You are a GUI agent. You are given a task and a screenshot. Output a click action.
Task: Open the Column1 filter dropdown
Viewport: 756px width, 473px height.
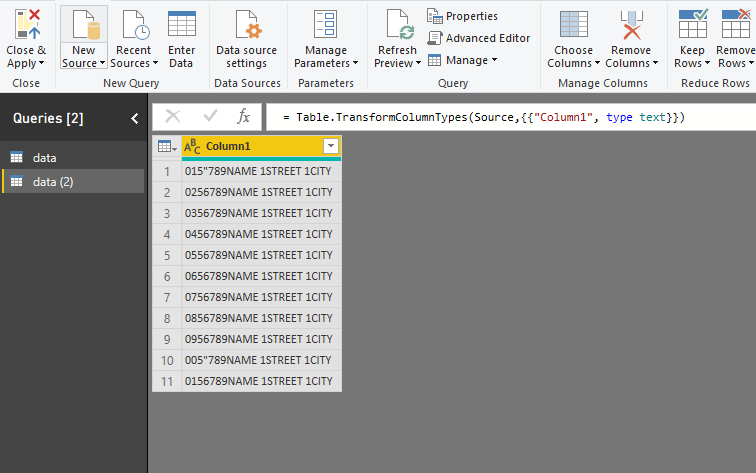tap(331, 146)
